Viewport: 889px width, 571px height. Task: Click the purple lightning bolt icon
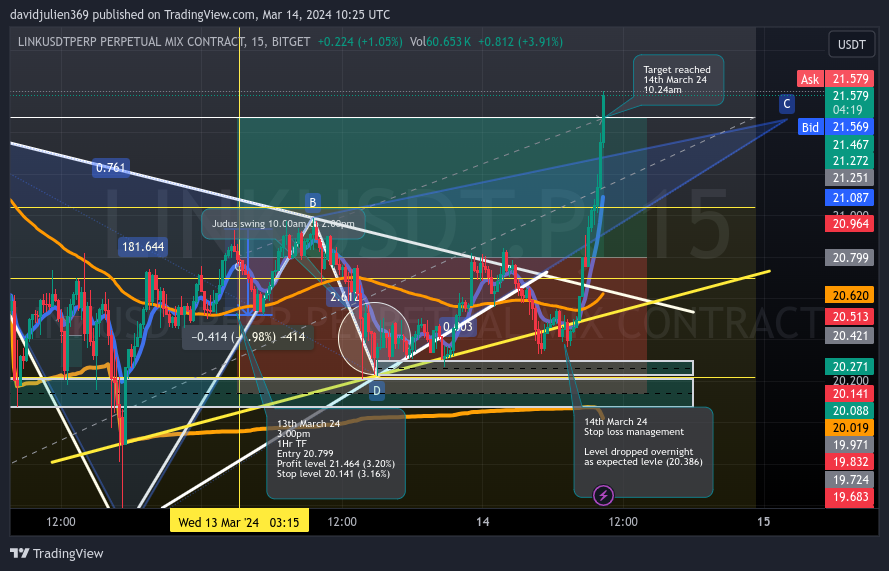[603, 495]
